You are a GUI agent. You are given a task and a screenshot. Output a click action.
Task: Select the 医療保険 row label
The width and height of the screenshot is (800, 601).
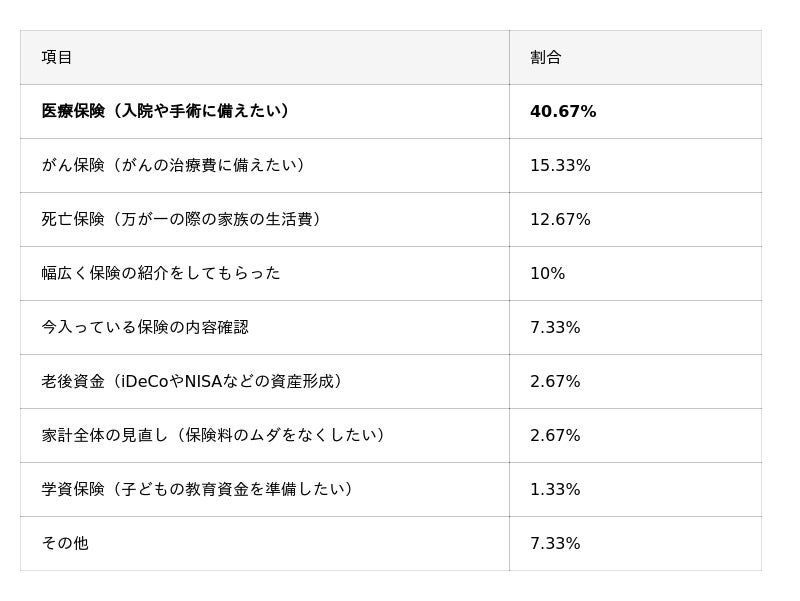pos(165,111)
